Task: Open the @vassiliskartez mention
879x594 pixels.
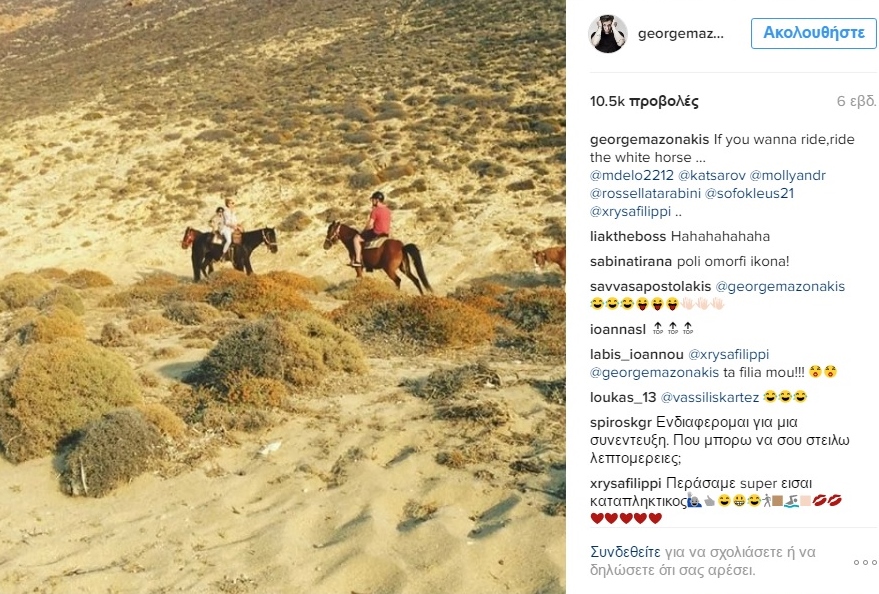Action: 710,397
